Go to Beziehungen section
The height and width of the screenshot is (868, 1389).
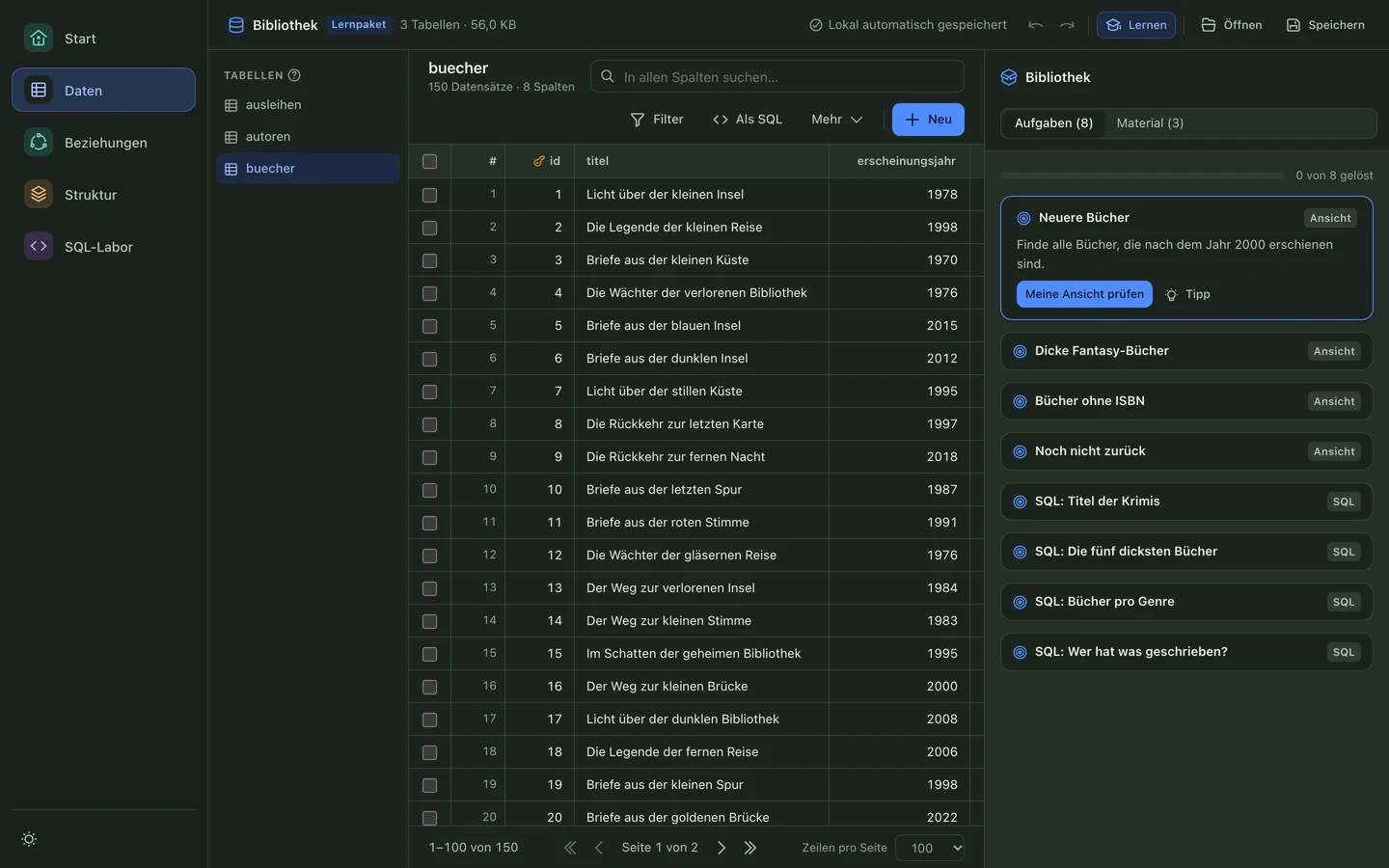pyautogui.click(x=103, y=143)
